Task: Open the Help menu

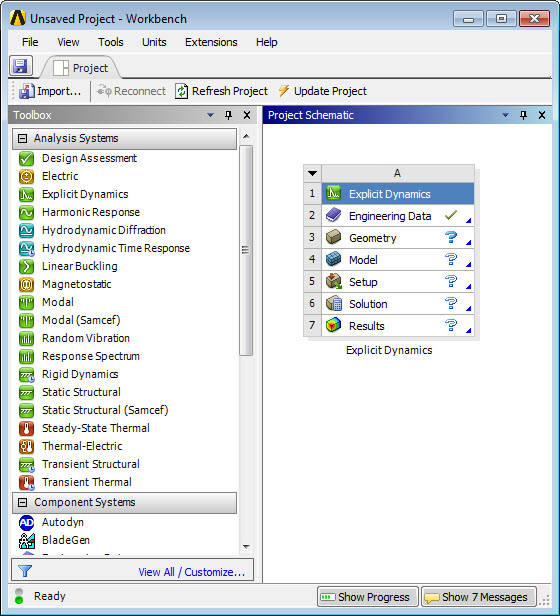Action: coord(267,42)
